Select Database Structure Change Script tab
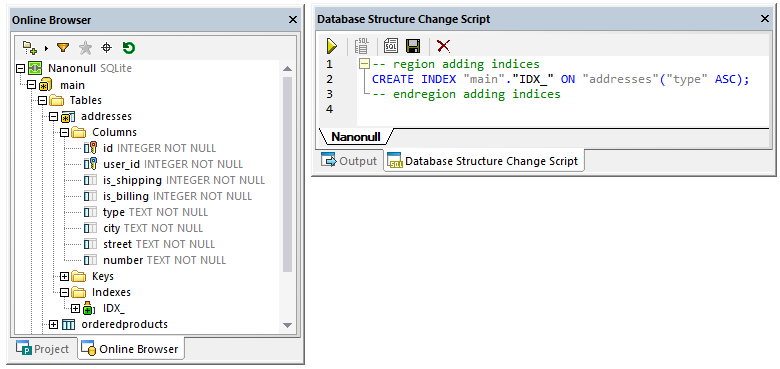The width and height of the screenshot is (780, 369). tap(484, 161)
